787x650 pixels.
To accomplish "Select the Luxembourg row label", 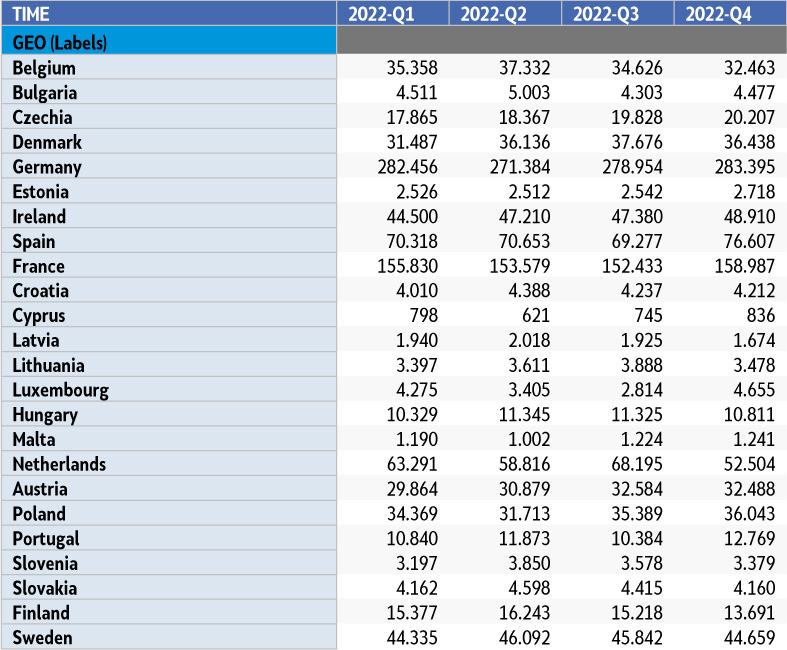I will tap(61, 390).
